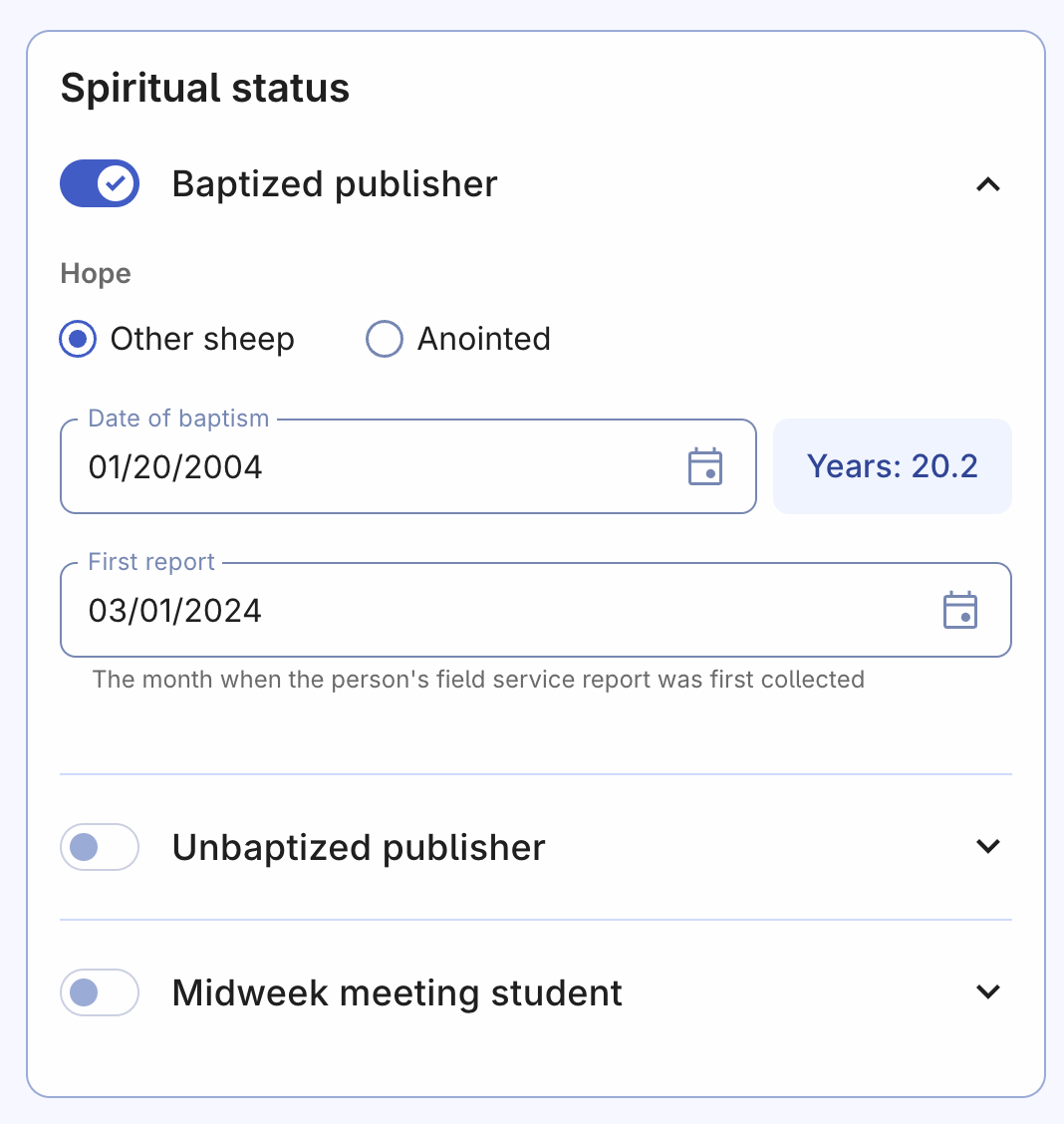Click the "Unbaptized publisher" title text
The width and height of the screenshot is (1064, 1124).
(x=359, y=847)
